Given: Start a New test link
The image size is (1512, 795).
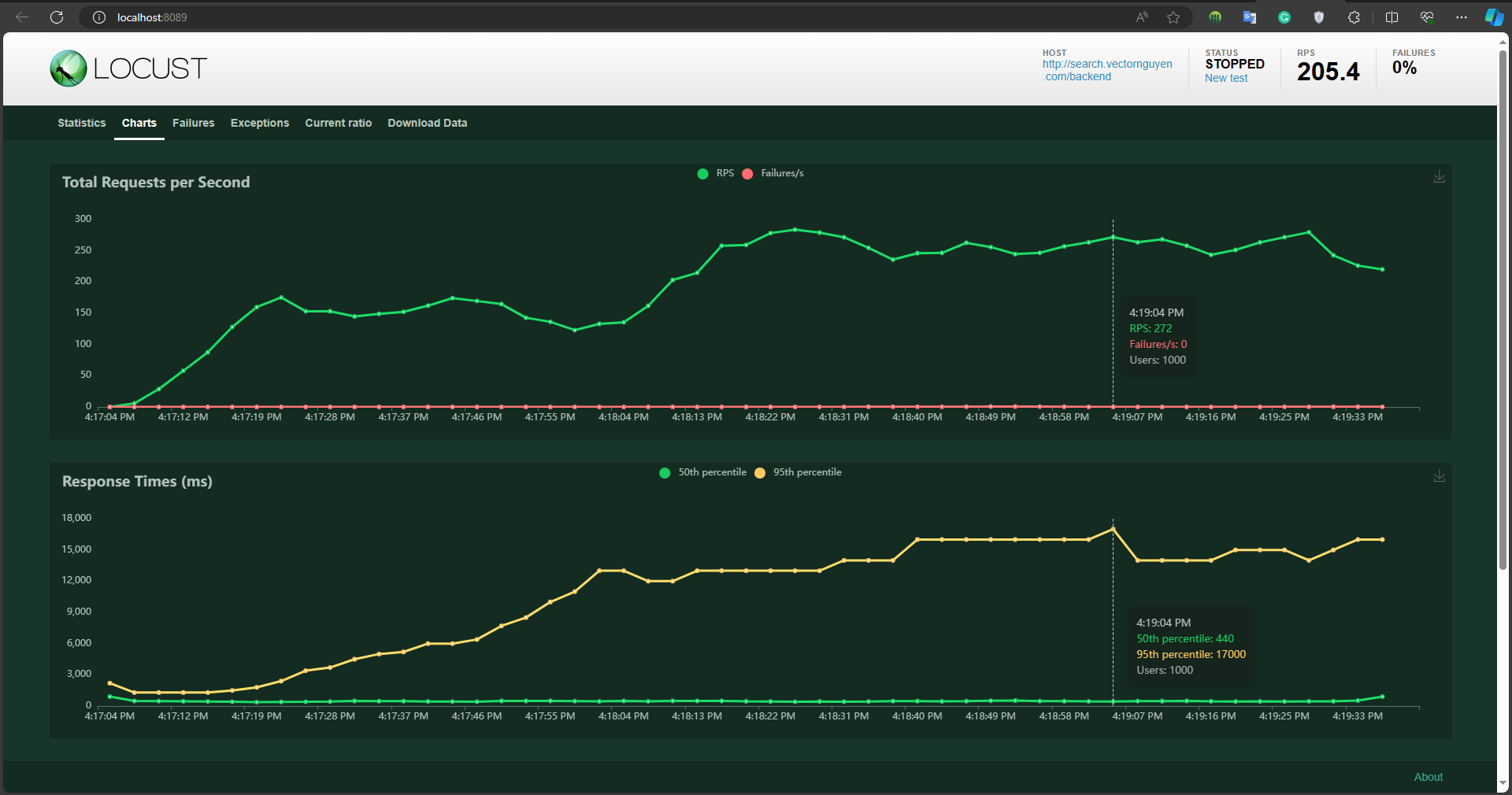Looking at the screenshot, I should coord(1226,78).
